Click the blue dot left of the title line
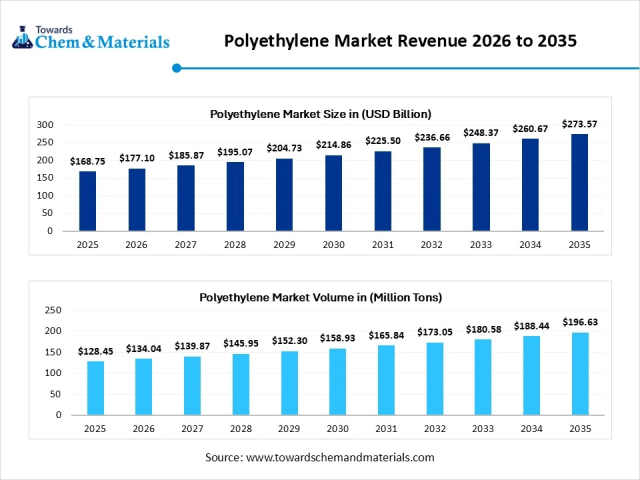Viewport: 640px width, 480px height. click(x=177, y=68)
